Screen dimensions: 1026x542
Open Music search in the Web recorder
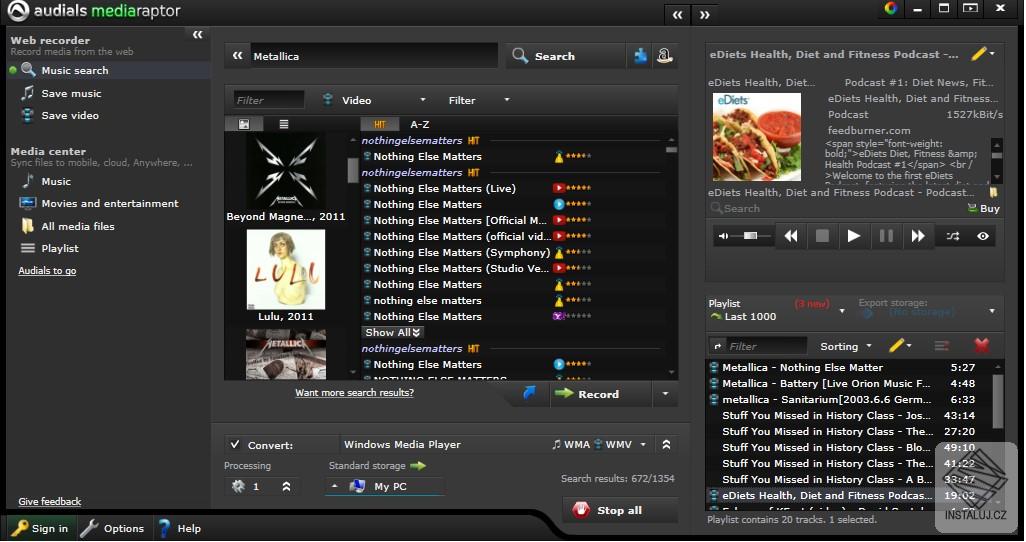[x=74, y=71]
